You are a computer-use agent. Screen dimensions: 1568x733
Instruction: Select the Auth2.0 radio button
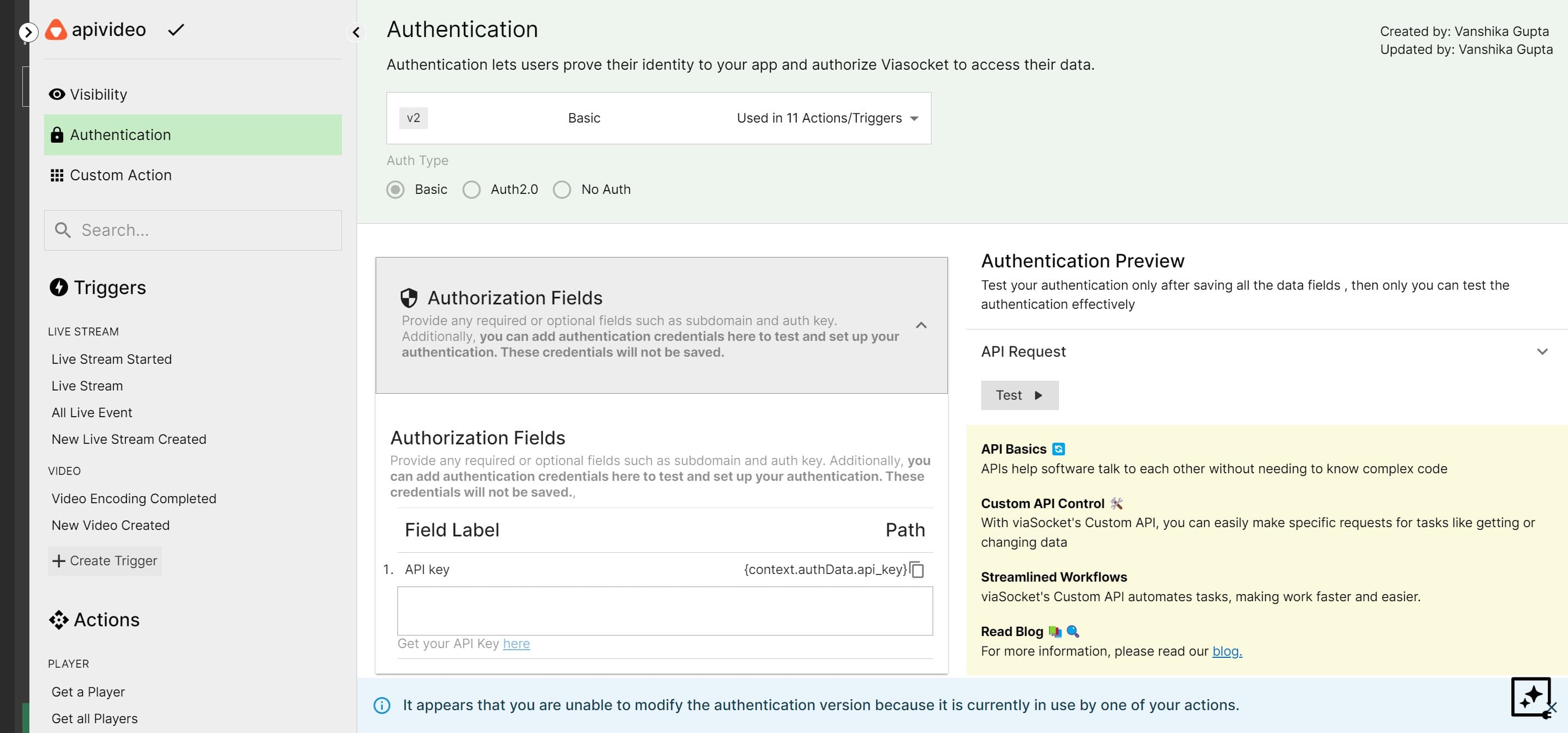coord(471,190)
